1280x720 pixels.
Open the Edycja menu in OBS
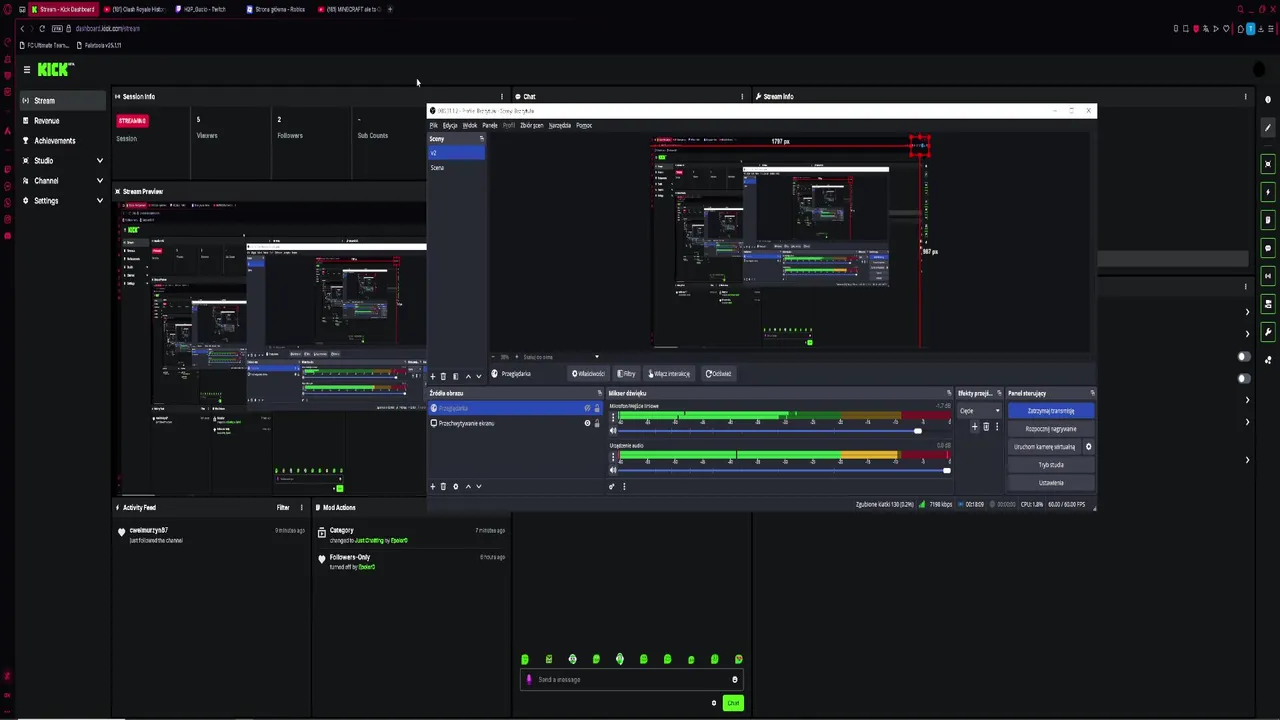tap(450, 125)
